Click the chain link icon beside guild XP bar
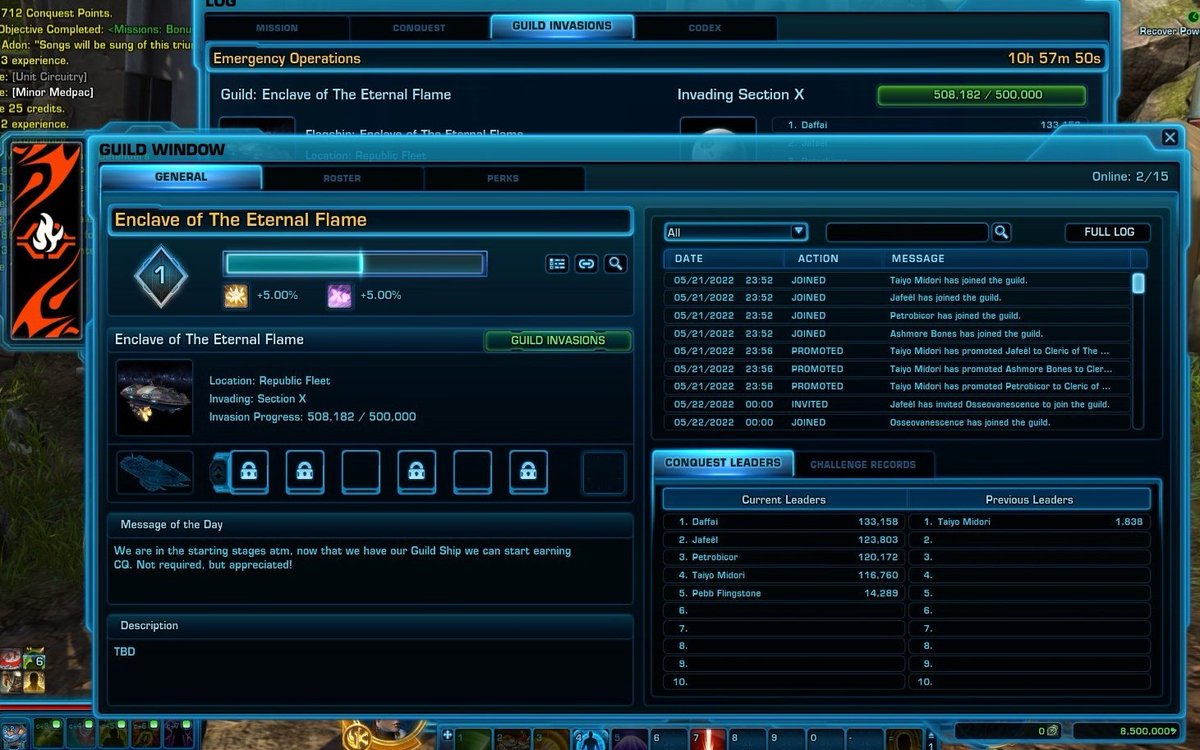This screenshot has width=1200, height=750. [x=587, y=264]
